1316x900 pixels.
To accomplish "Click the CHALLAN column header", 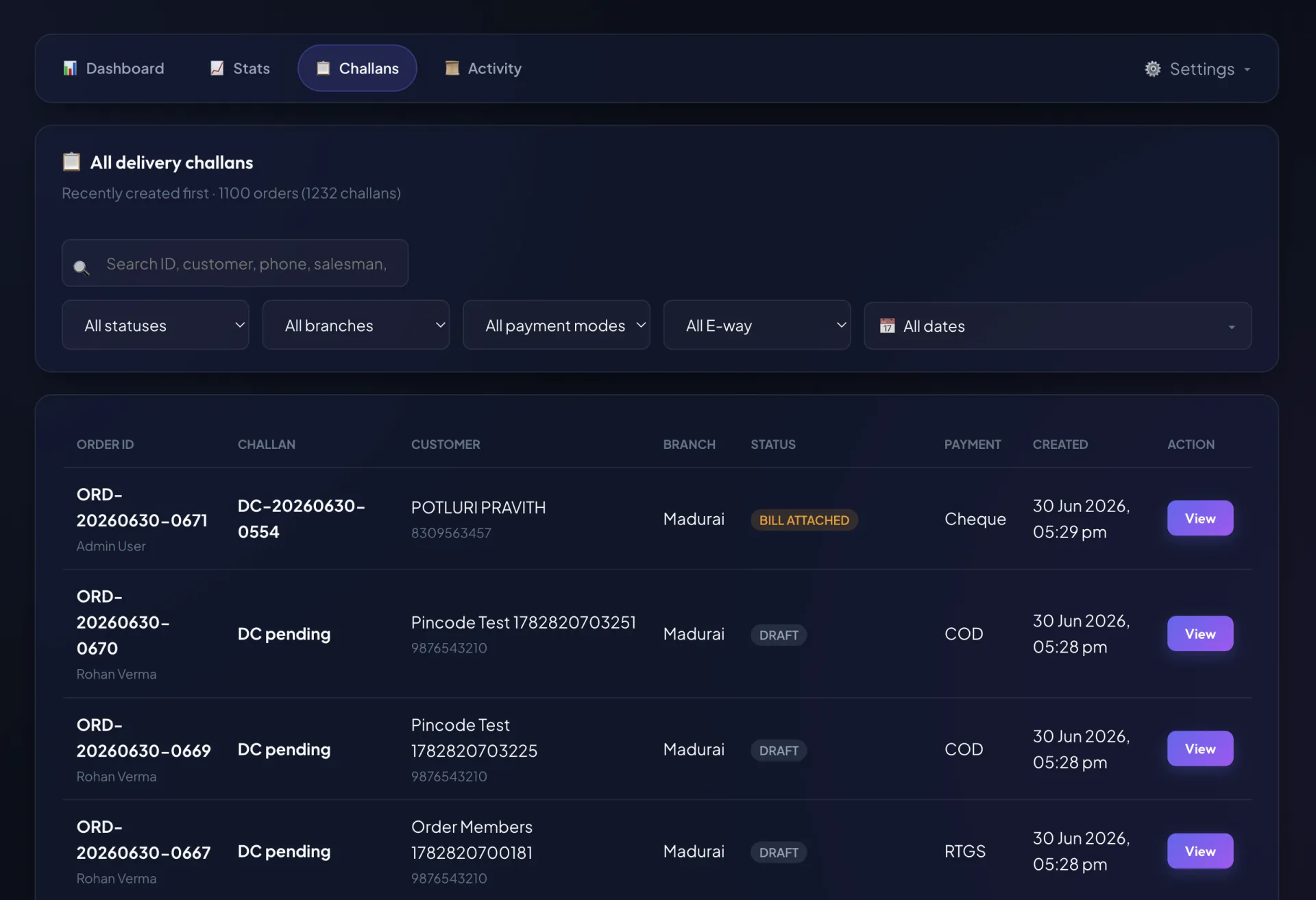I will click(x=267, y=444).
